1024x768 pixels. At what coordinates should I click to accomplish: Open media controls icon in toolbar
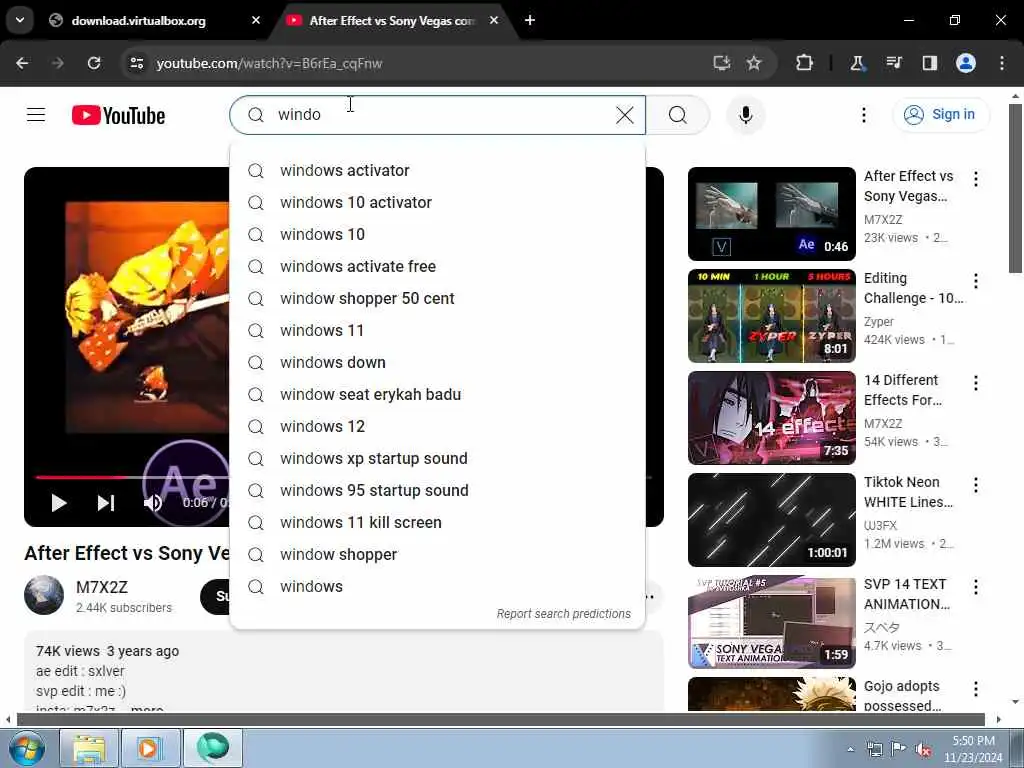[x=894, y=63]
